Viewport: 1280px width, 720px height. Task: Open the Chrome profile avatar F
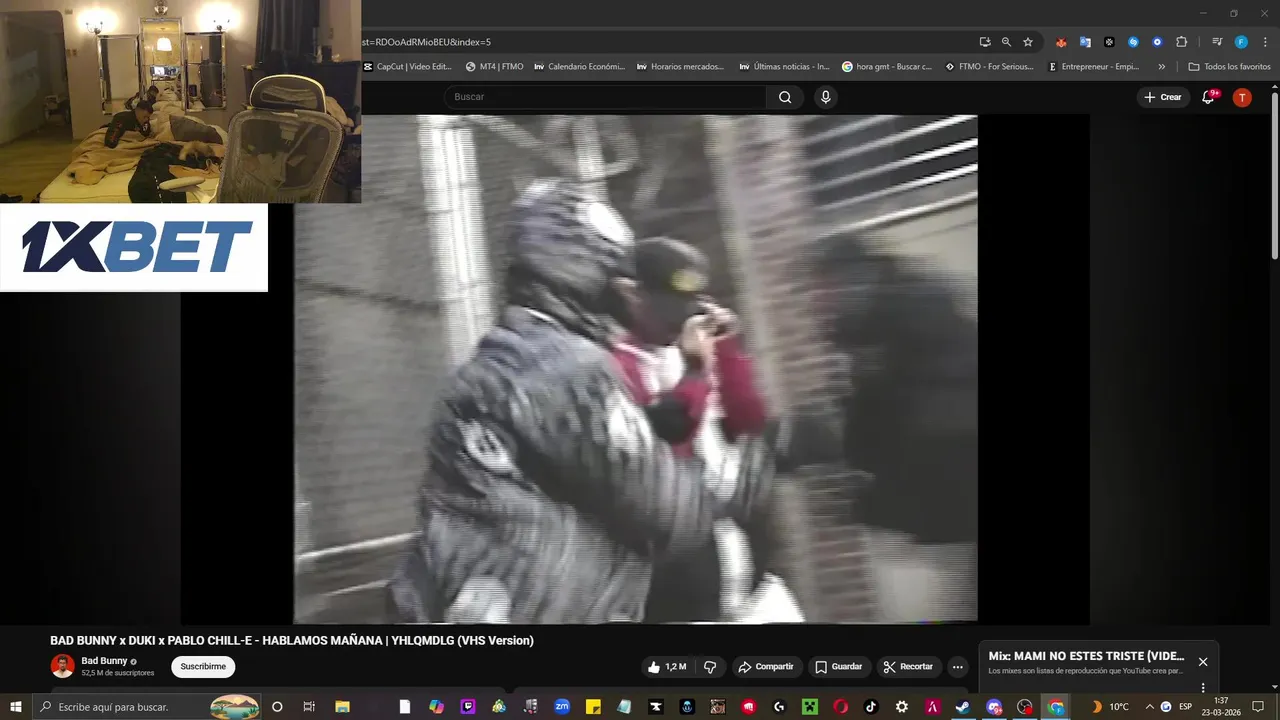1241,42
